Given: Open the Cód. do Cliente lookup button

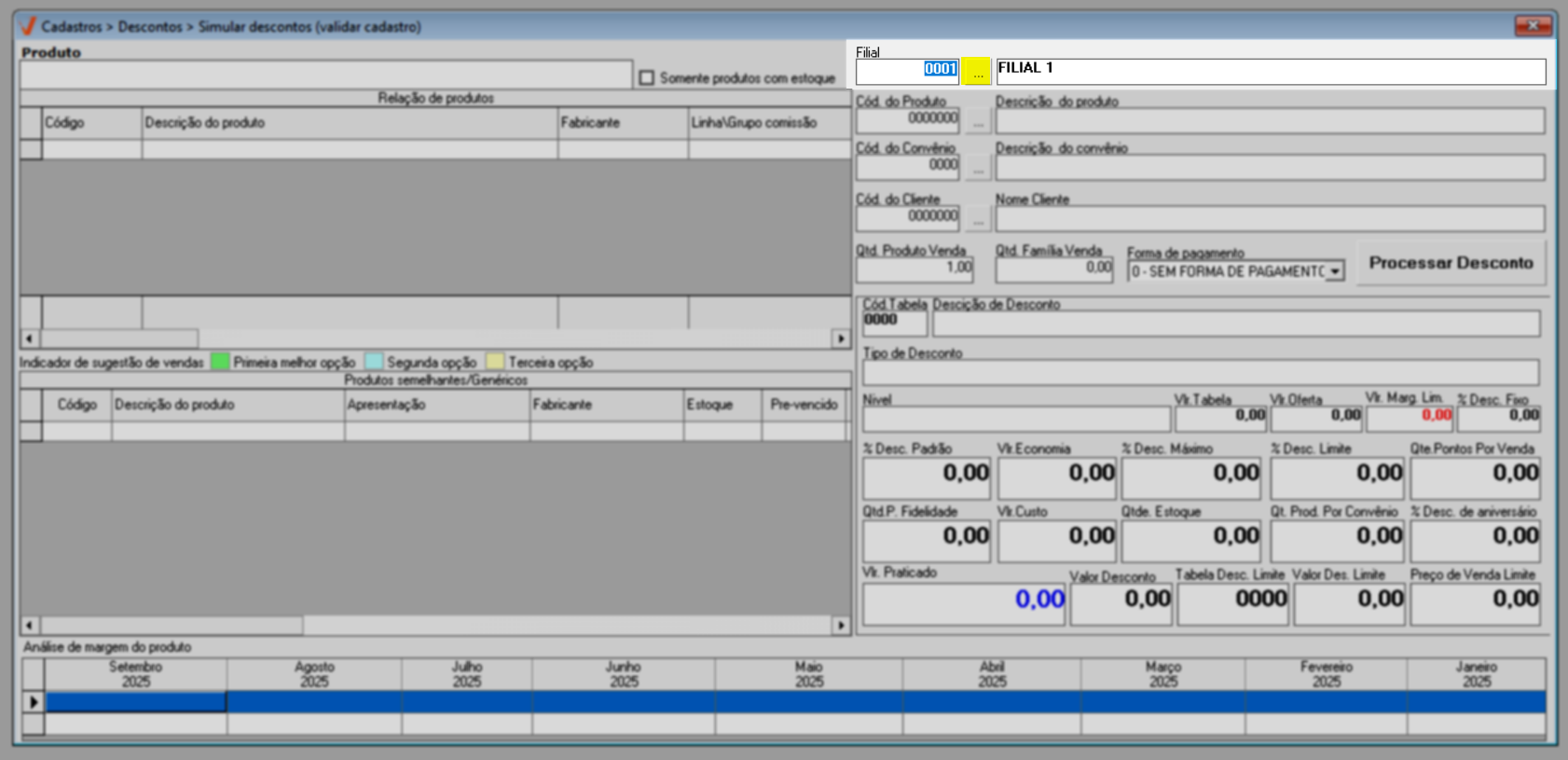Looking at the screenshot, I should pyautogui.click(x=977, y=219).
